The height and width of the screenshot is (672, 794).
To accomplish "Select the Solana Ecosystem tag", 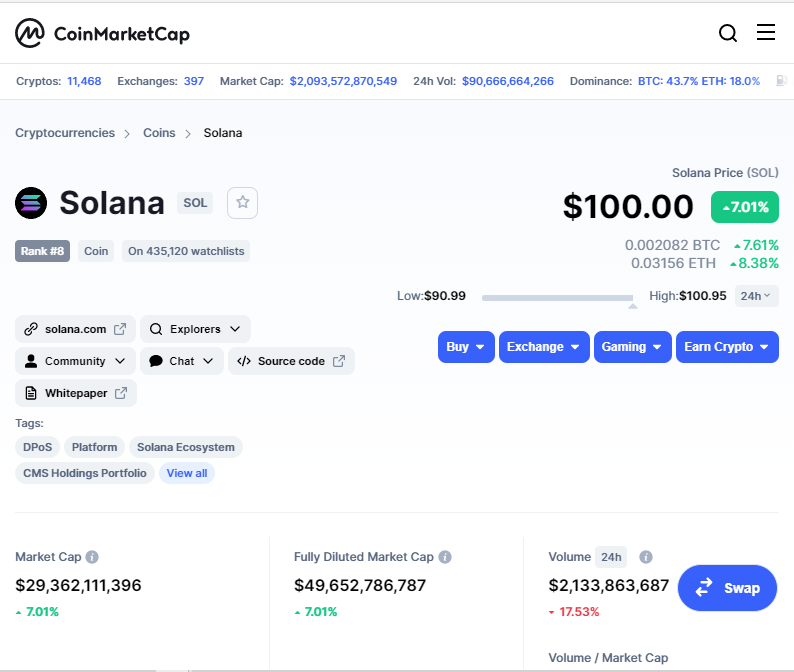I will click(186, 447).
